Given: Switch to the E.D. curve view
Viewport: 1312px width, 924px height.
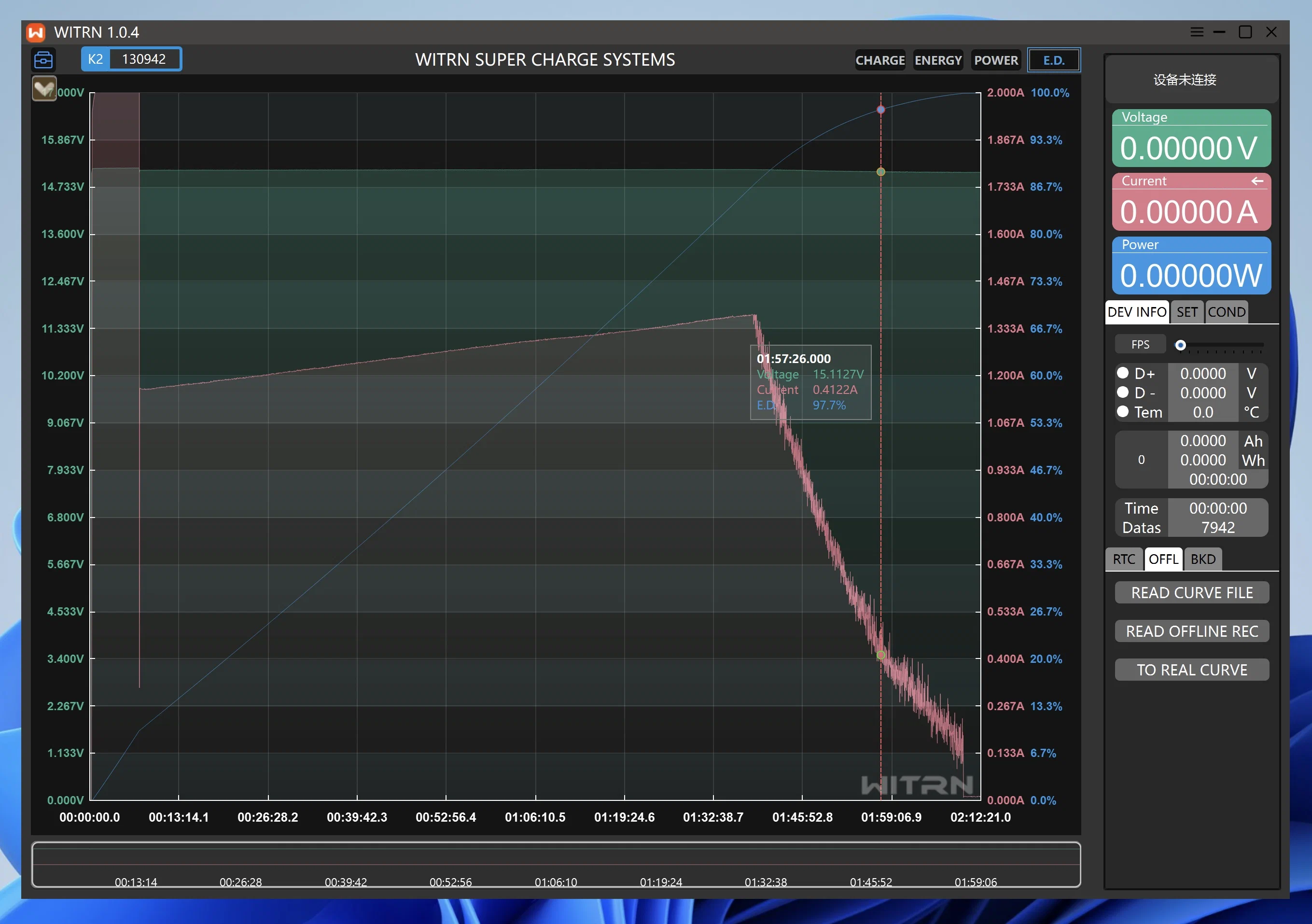Looking at the screenshot, I should click(1054, 60).
